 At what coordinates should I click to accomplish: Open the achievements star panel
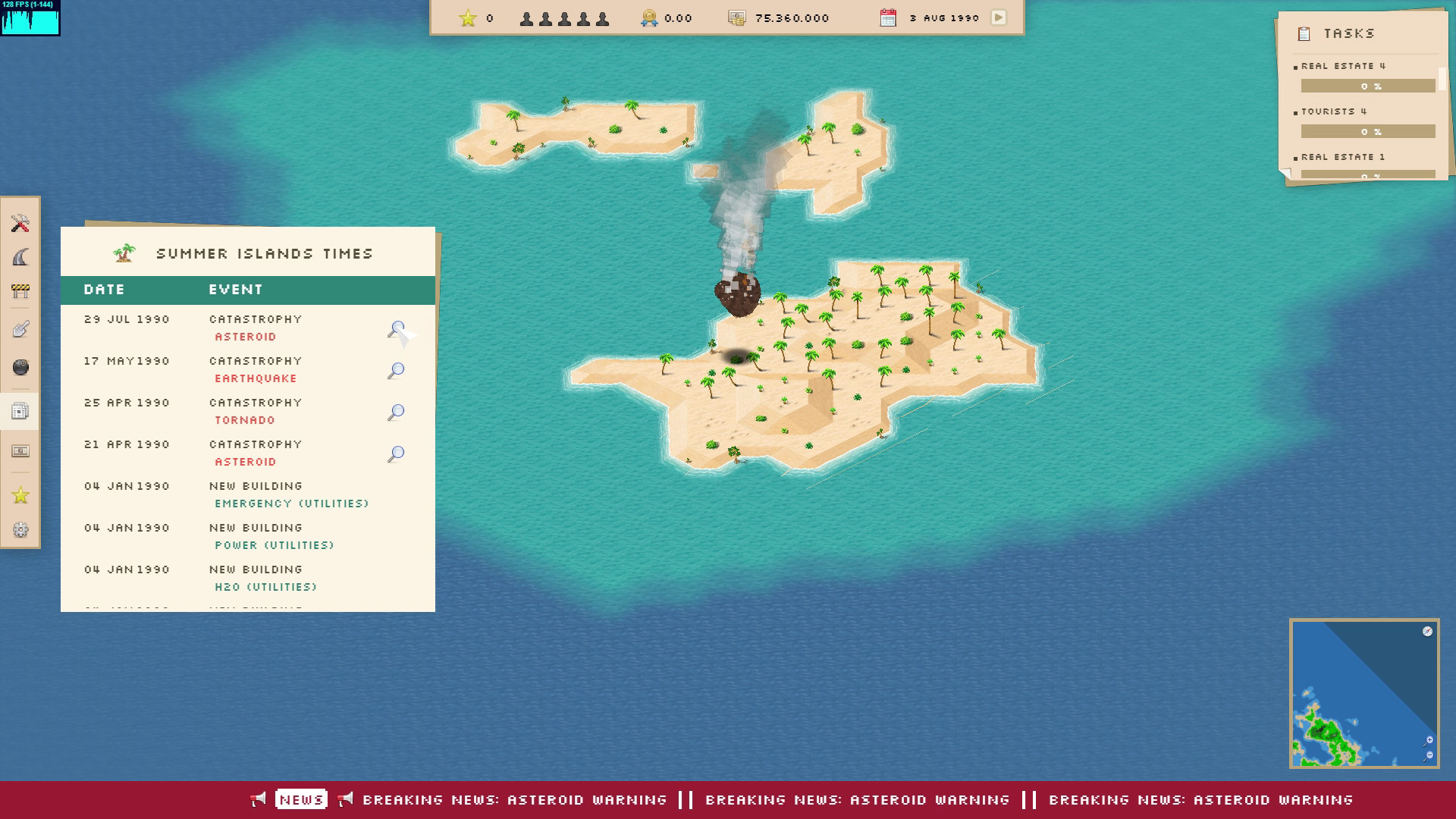click(20, 494)
